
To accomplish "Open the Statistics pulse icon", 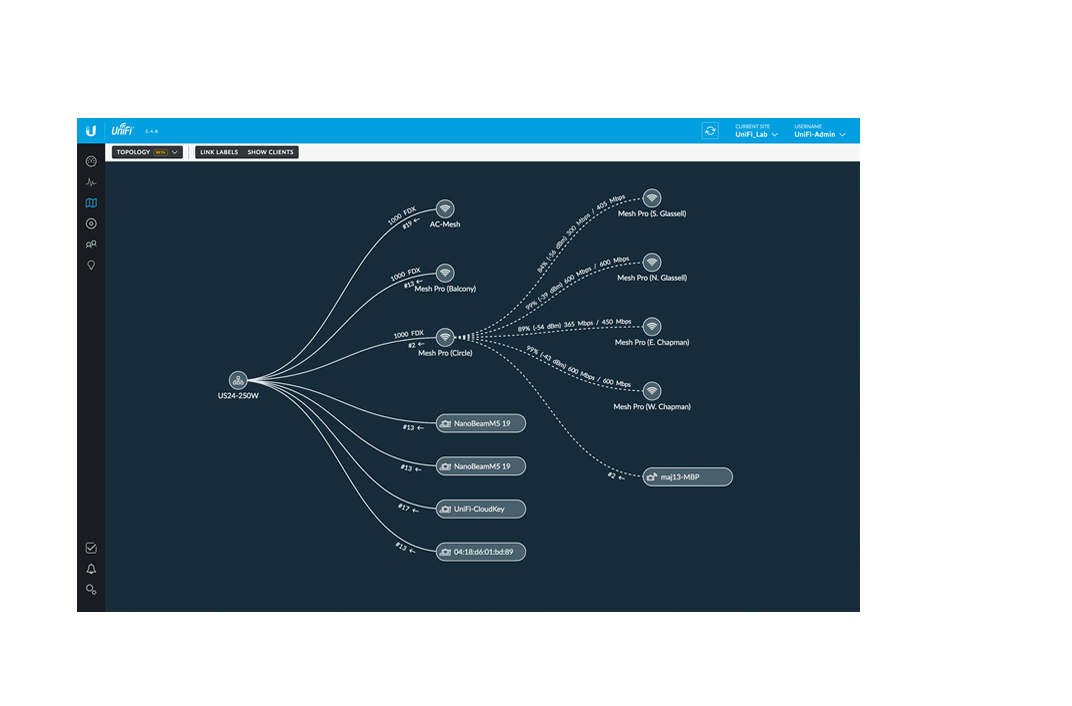I will click(x=91, y=182).
